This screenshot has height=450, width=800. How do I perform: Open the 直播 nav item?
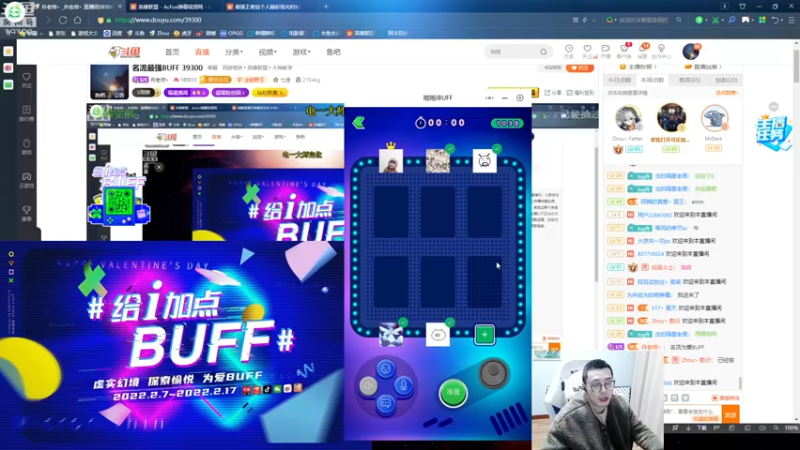202,52
